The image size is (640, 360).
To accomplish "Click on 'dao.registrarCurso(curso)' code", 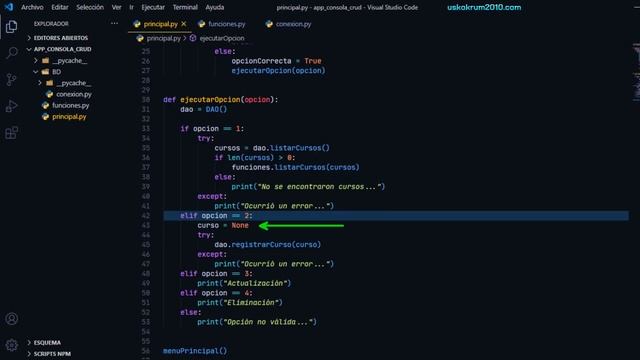I will [x=267, y=244].
